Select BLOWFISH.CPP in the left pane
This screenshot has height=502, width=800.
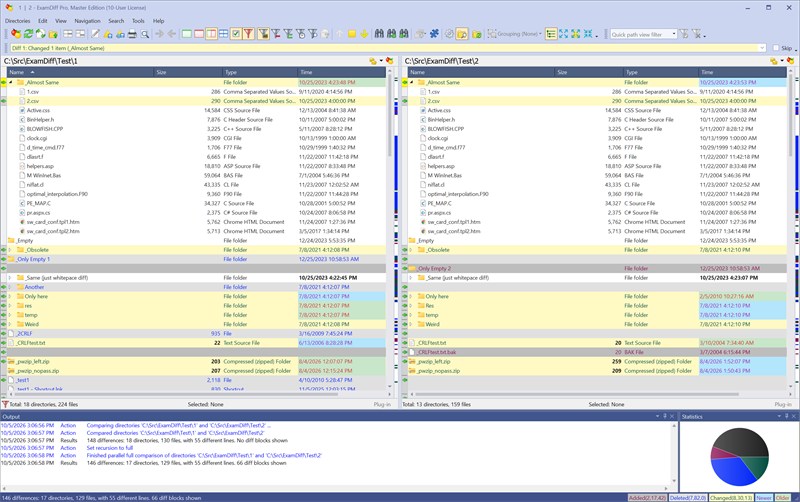[x=45, y=129]
